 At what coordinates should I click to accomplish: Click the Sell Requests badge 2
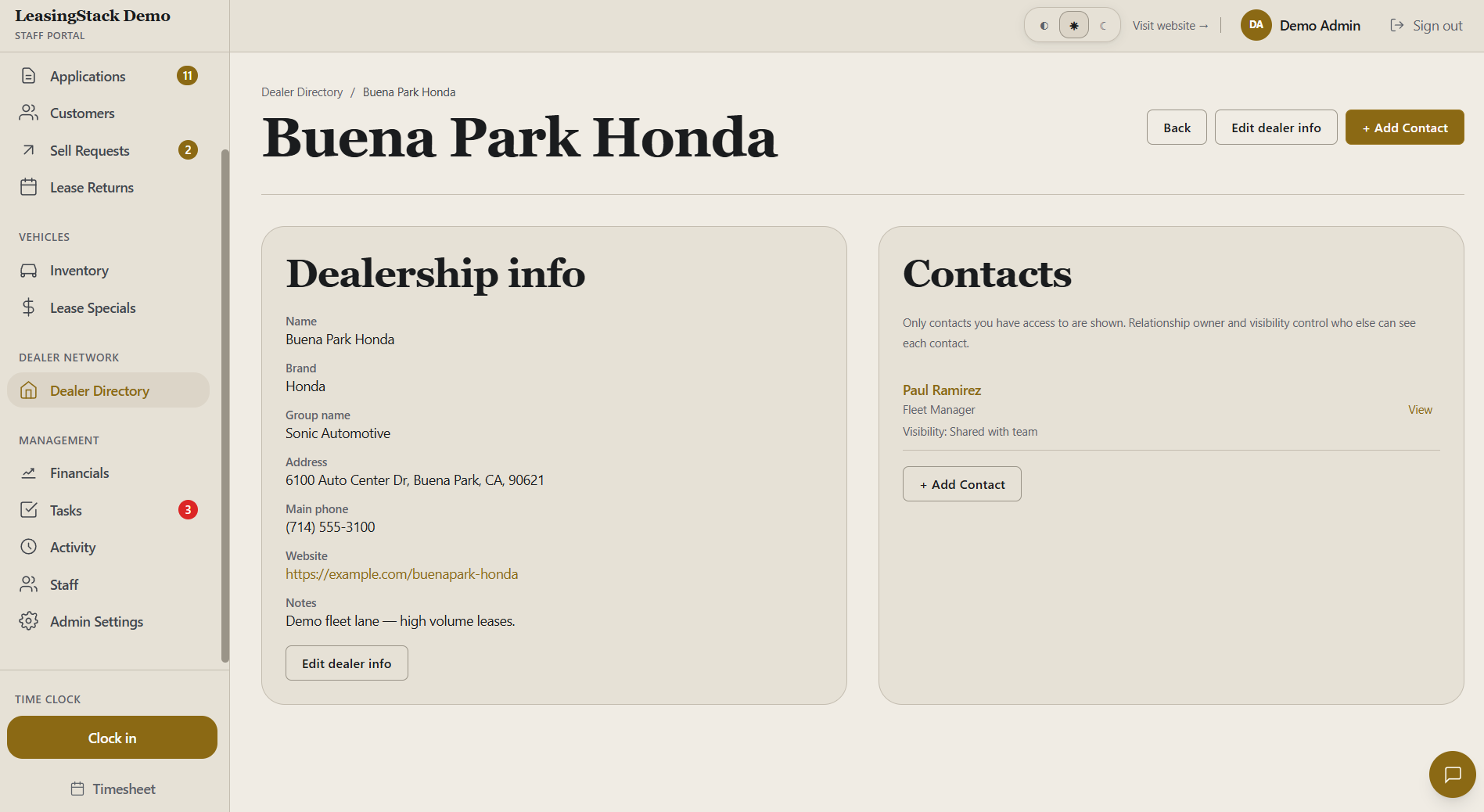click(188, 150)
